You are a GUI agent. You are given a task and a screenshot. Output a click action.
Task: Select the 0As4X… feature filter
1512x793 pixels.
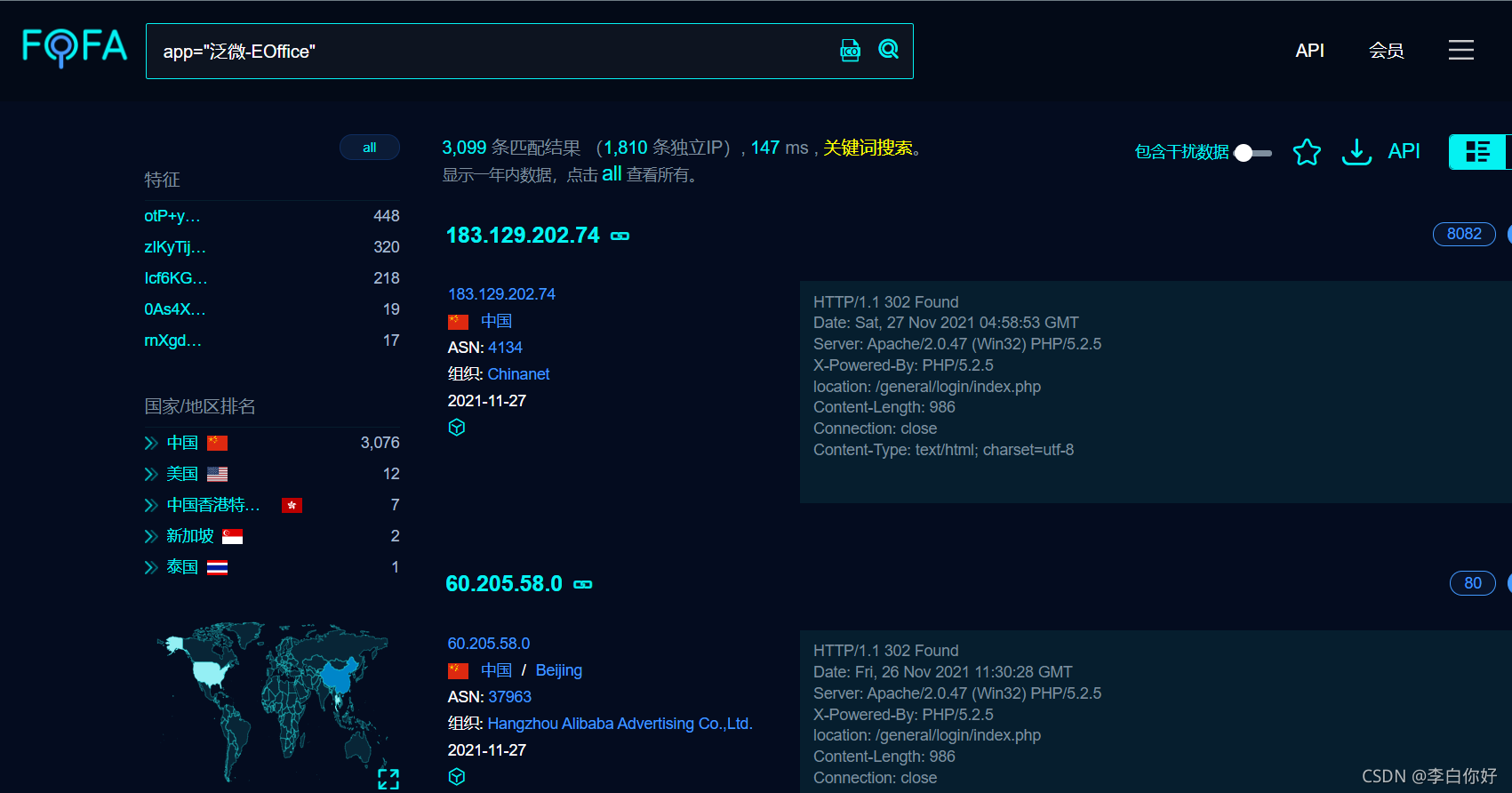175,309
